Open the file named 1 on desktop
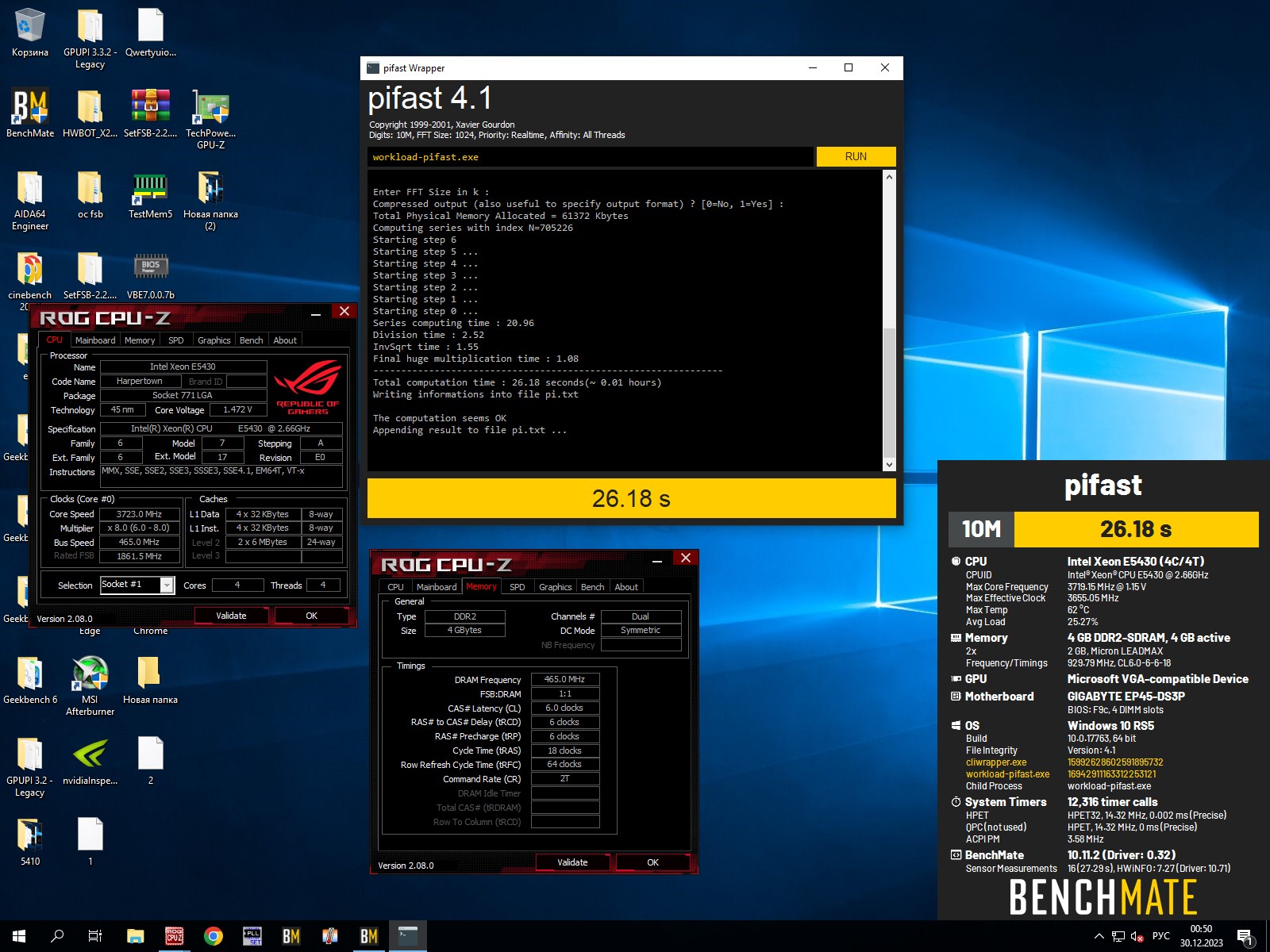Viewport: 1270px width, 952px height. pos(90,843)
